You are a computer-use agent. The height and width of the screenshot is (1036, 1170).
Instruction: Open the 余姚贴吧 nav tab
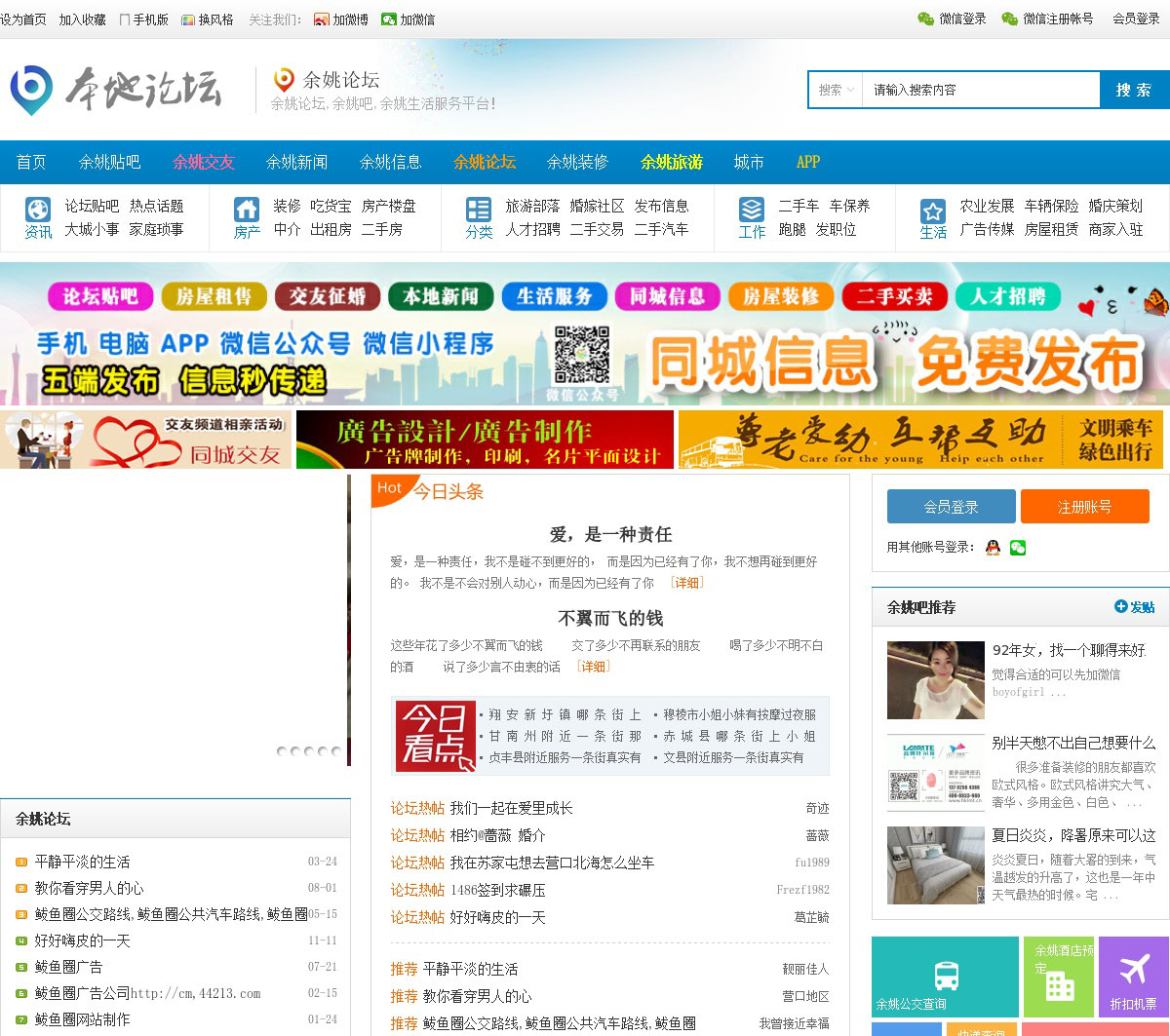[x=109, y=162]
